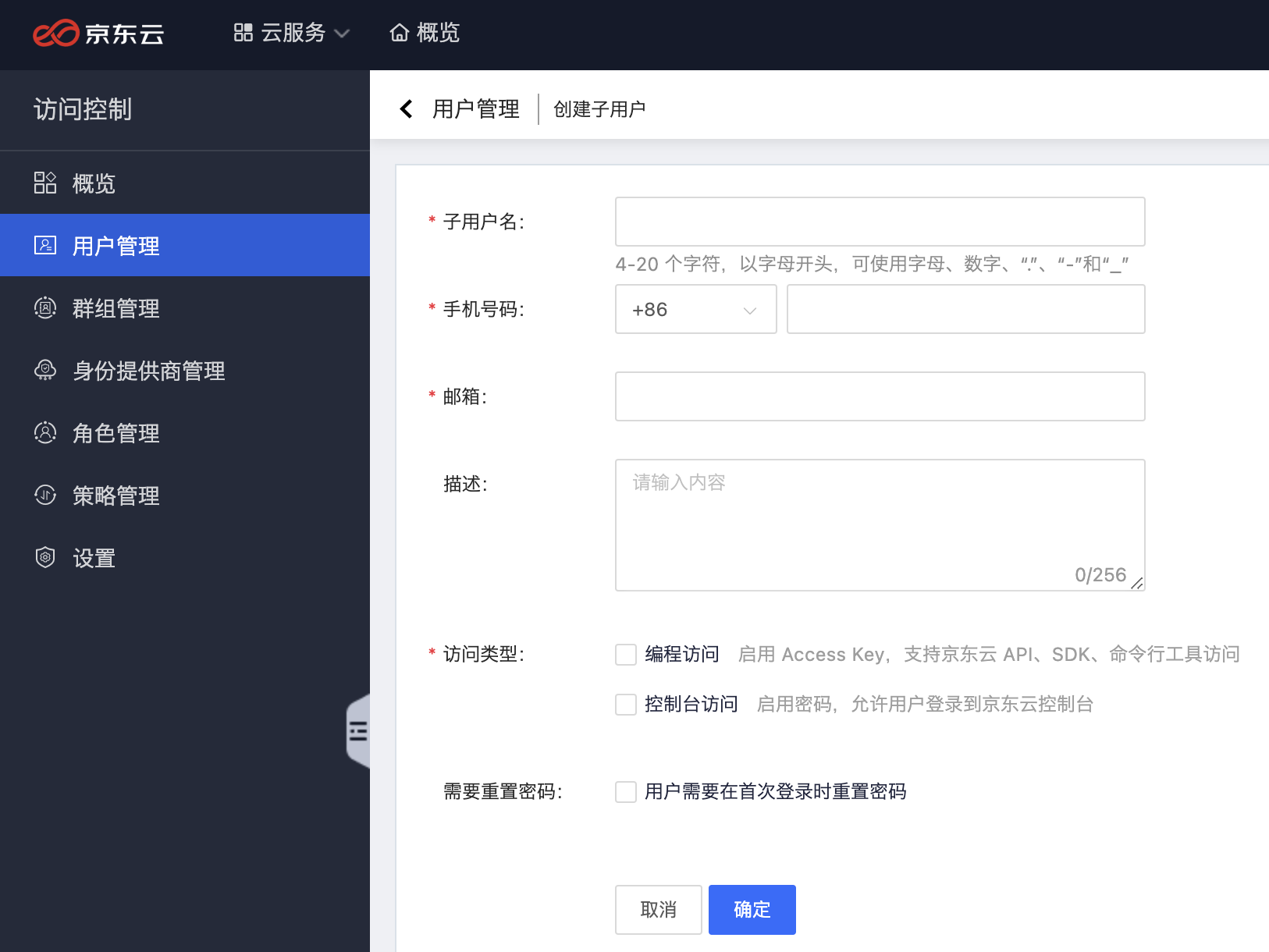Image resolution: width=1269 pixels, height=952 pixels.
Task: Enable the 编程访问 checkbox
Action: pos(625,655)
